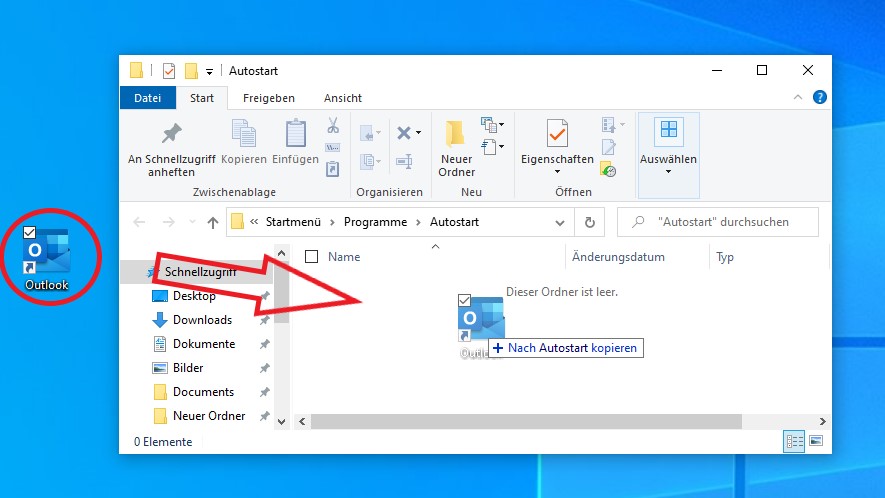Viewport: 885px width, 498px height.
Task: Click the refresh icon beside address bar
Action: (x=590, y=222)
